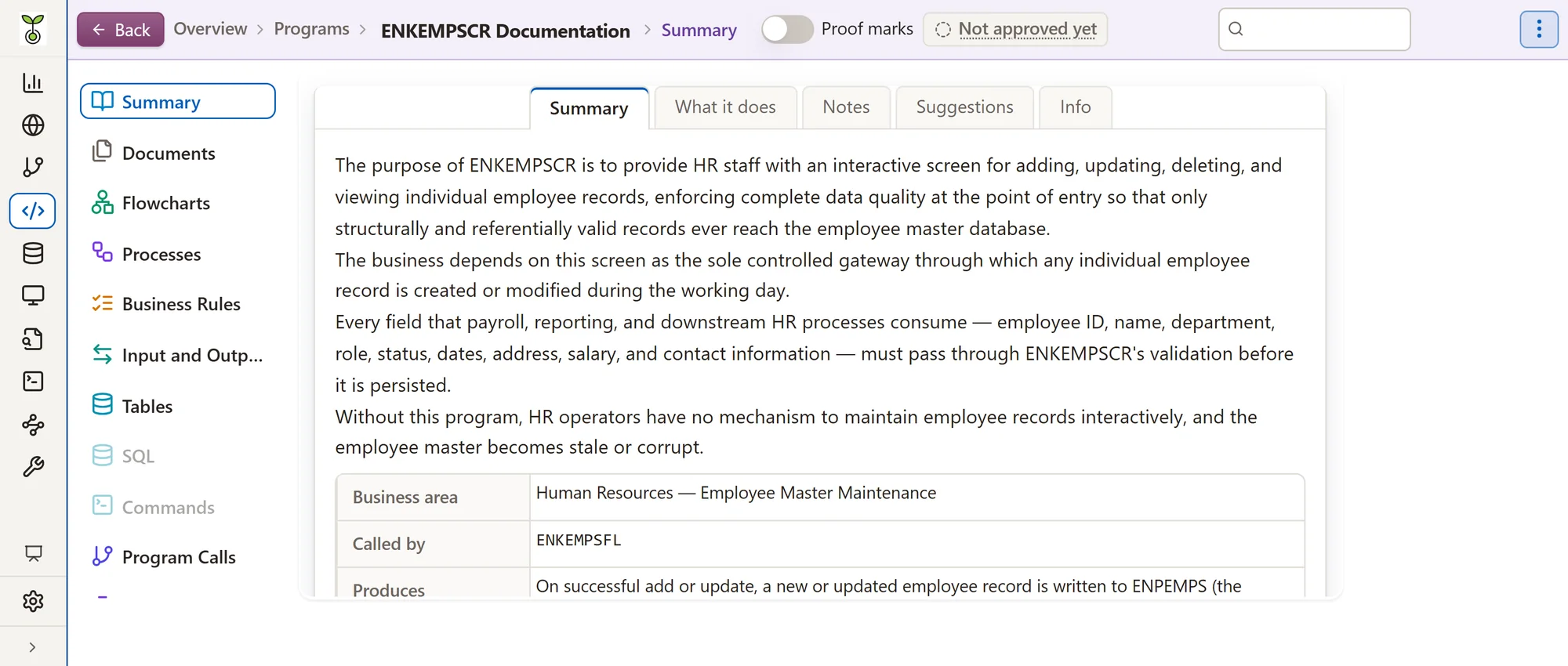Screen dimensions: 1568x666
Task: Click the Summary breadcrumb link
Action: (x=699, y=30)
